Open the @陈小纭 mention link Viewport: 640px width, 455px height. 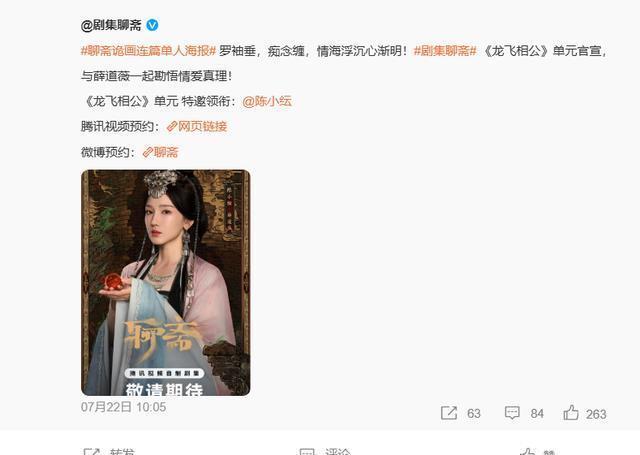267,101
